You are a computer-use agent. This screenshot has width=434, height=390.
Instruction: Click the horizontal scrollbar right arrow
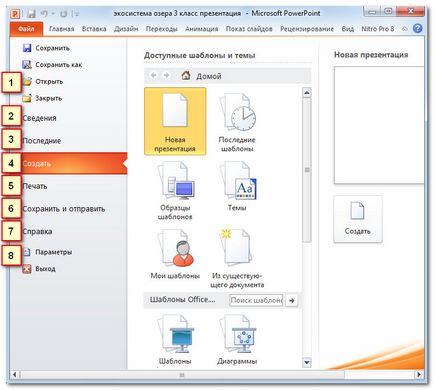(x=419, y=375)
